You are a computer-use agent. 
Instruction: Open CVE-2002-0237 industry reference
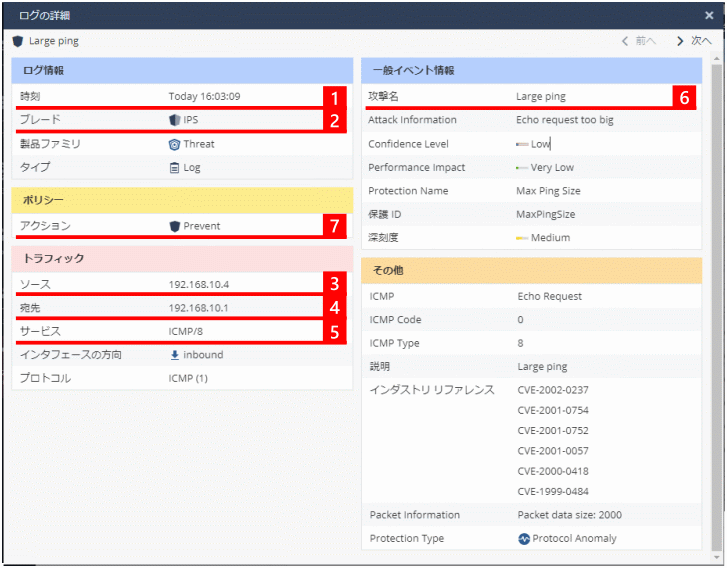[552, 390]
